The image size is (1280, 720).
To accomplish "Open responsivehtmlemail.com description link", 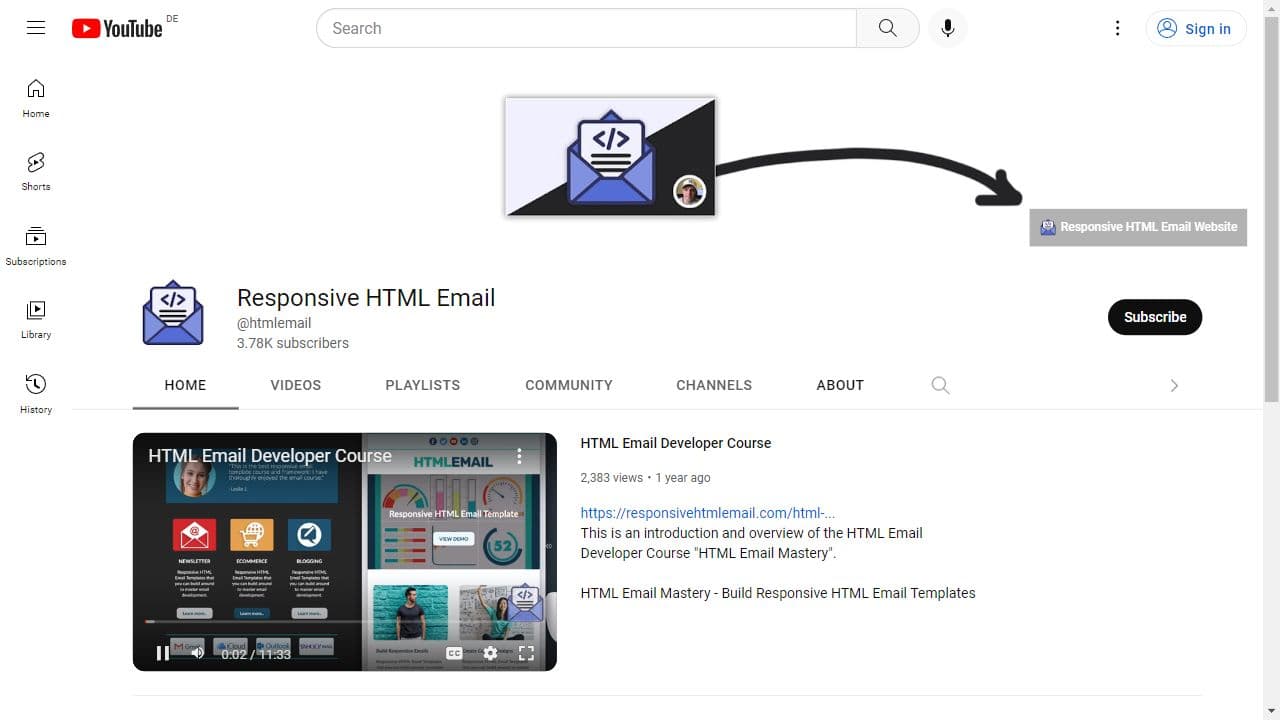I will [x=707, y=513].
